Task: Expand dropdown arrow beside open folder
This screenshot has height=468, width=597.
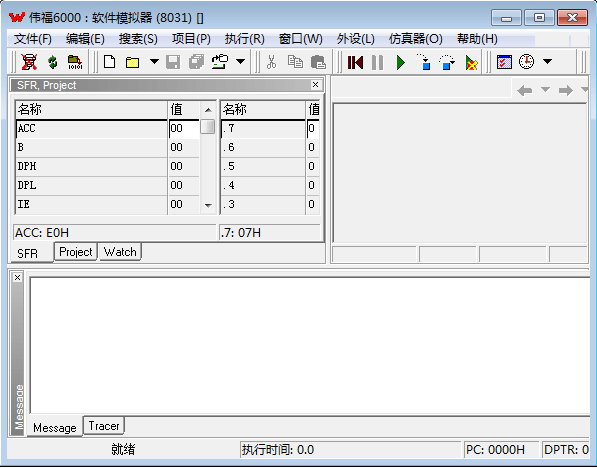Action: click(154, 61)
